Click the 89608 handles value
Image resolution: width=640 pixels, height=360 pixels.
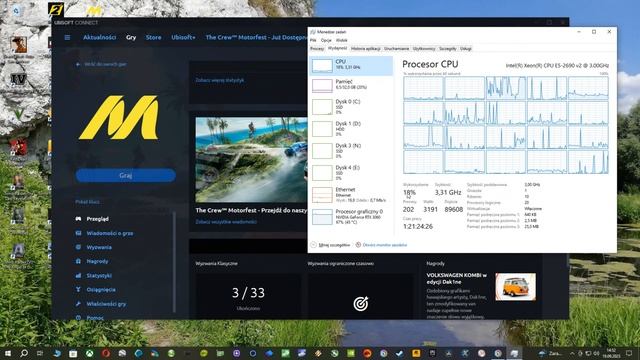click(x=453, y=209)
